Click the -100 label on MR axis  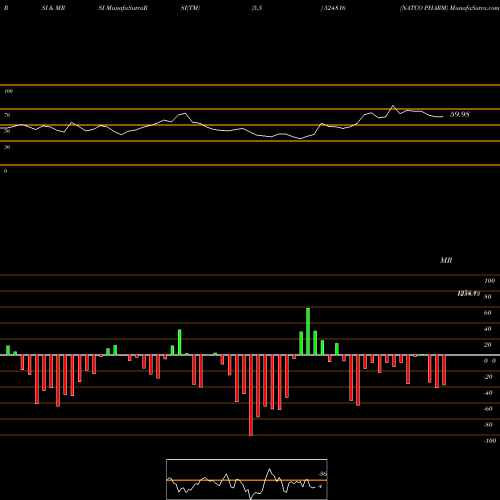pyautogui.click(x=490, y=441)
